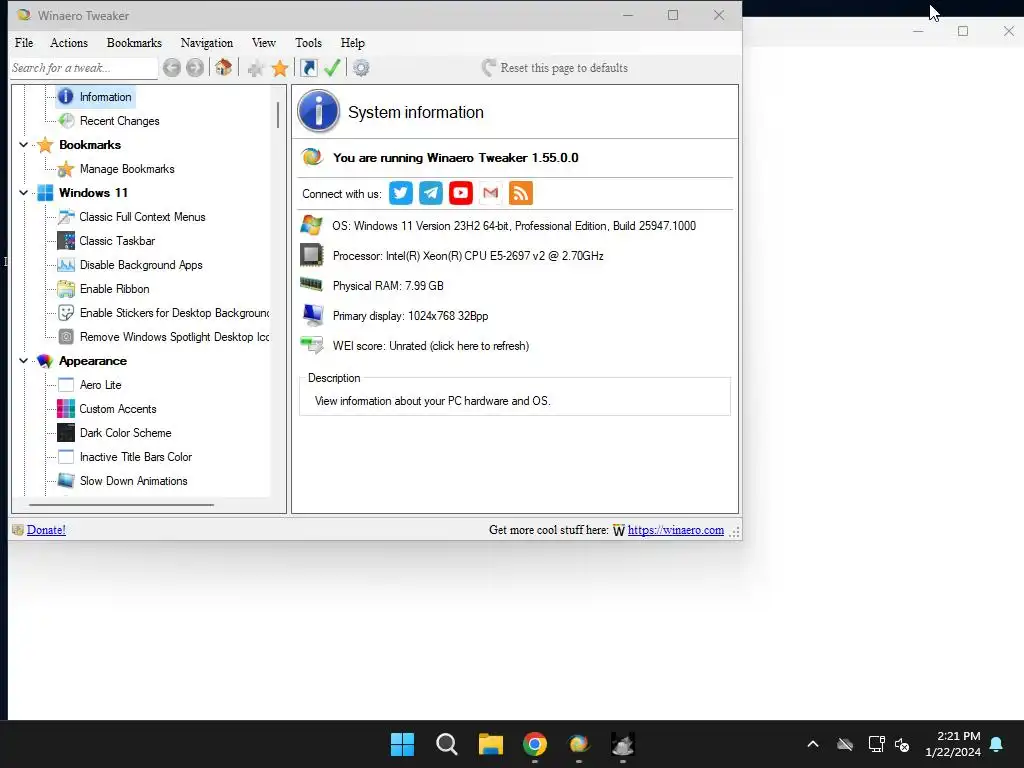The width and height of the screenshot is (1024, 768).
Task: Click the Enable Ribbon tree icon
Action: [x=66, y=289]
